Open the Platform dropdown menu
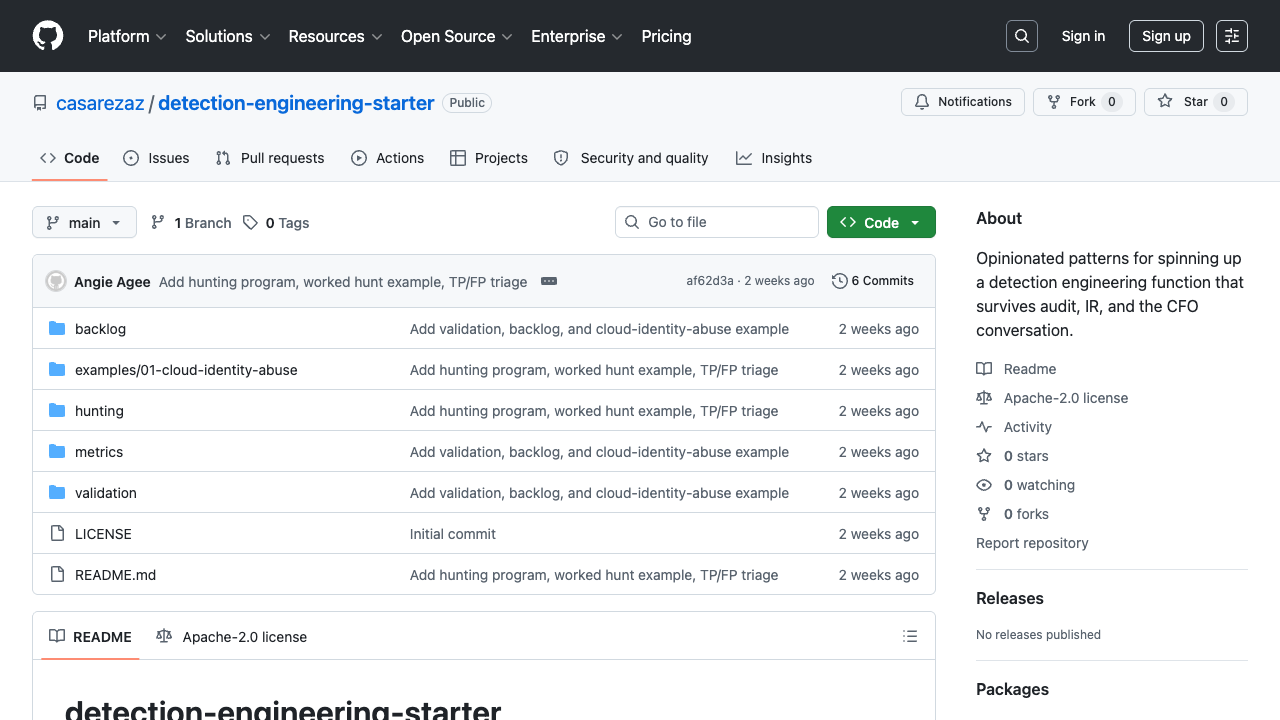The image size is (1280, 720). [127, 36]
